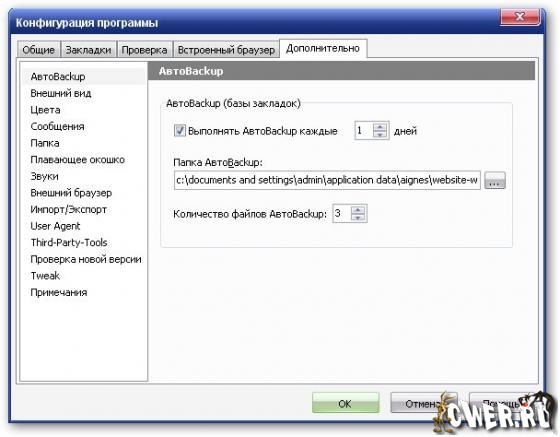Toggle Выполнять АвтоBackup каждые checkbox
The image size is (560, 437).
(179, 131)
